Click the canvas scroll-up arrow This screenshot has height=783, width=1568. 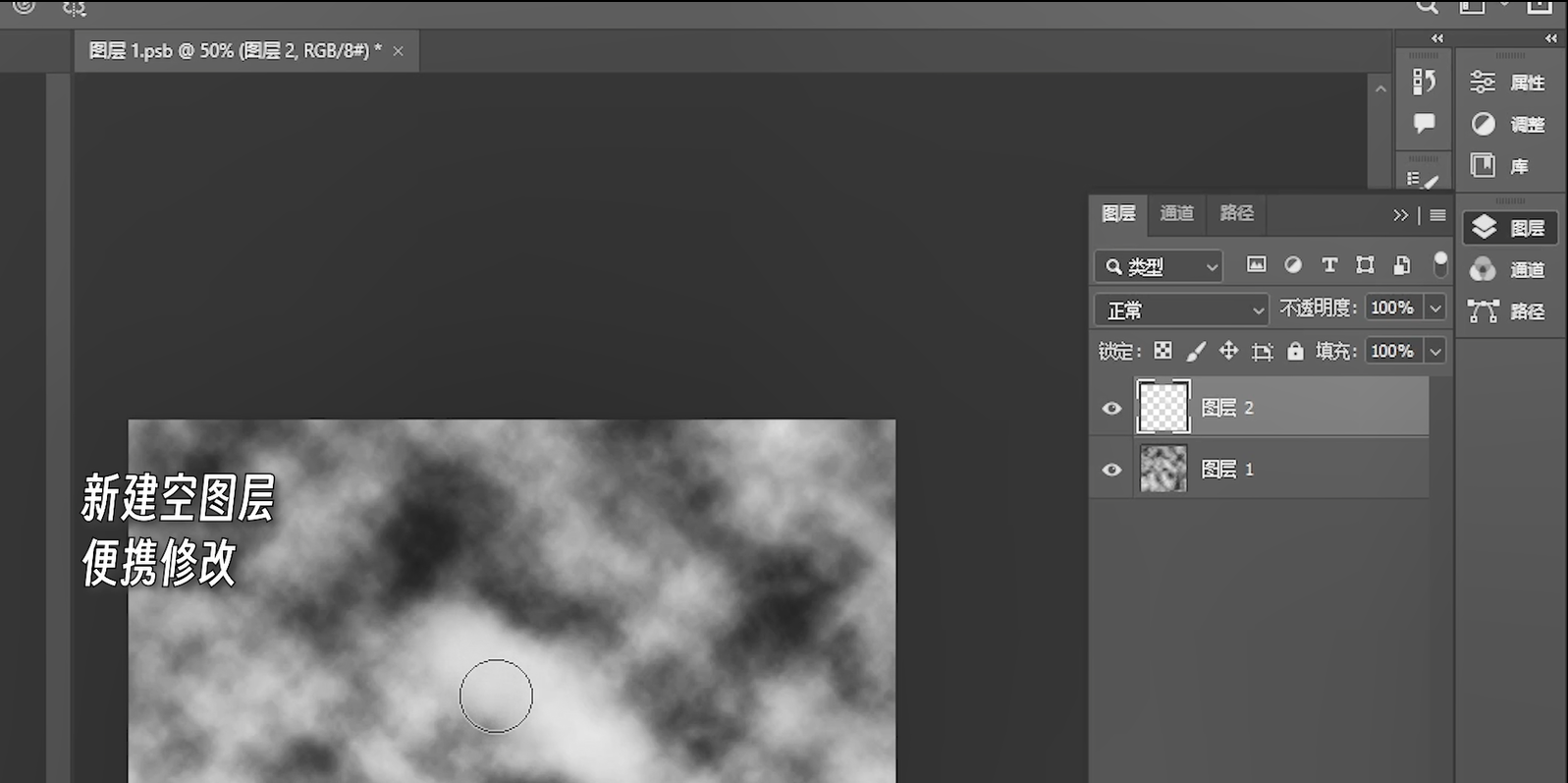(1380, 89)
